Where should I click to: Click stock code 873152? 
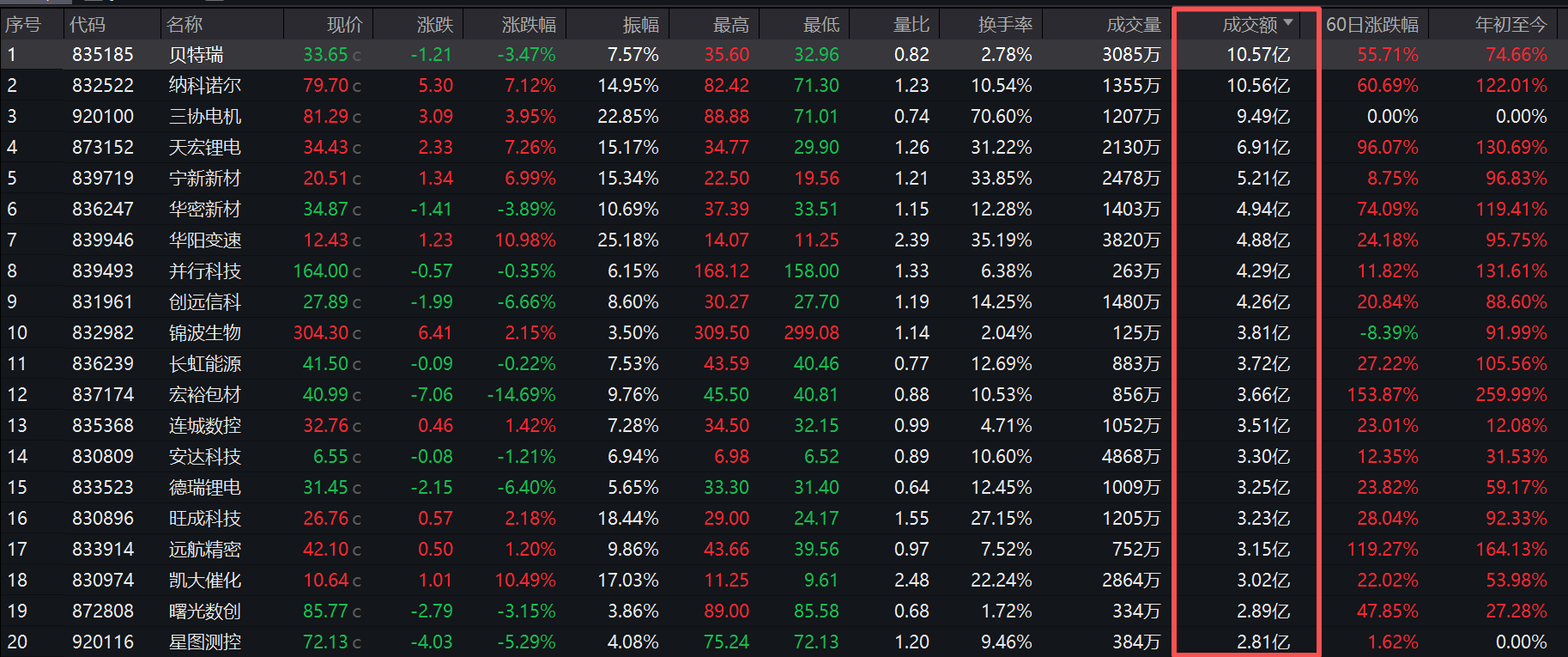coord(103,148)
